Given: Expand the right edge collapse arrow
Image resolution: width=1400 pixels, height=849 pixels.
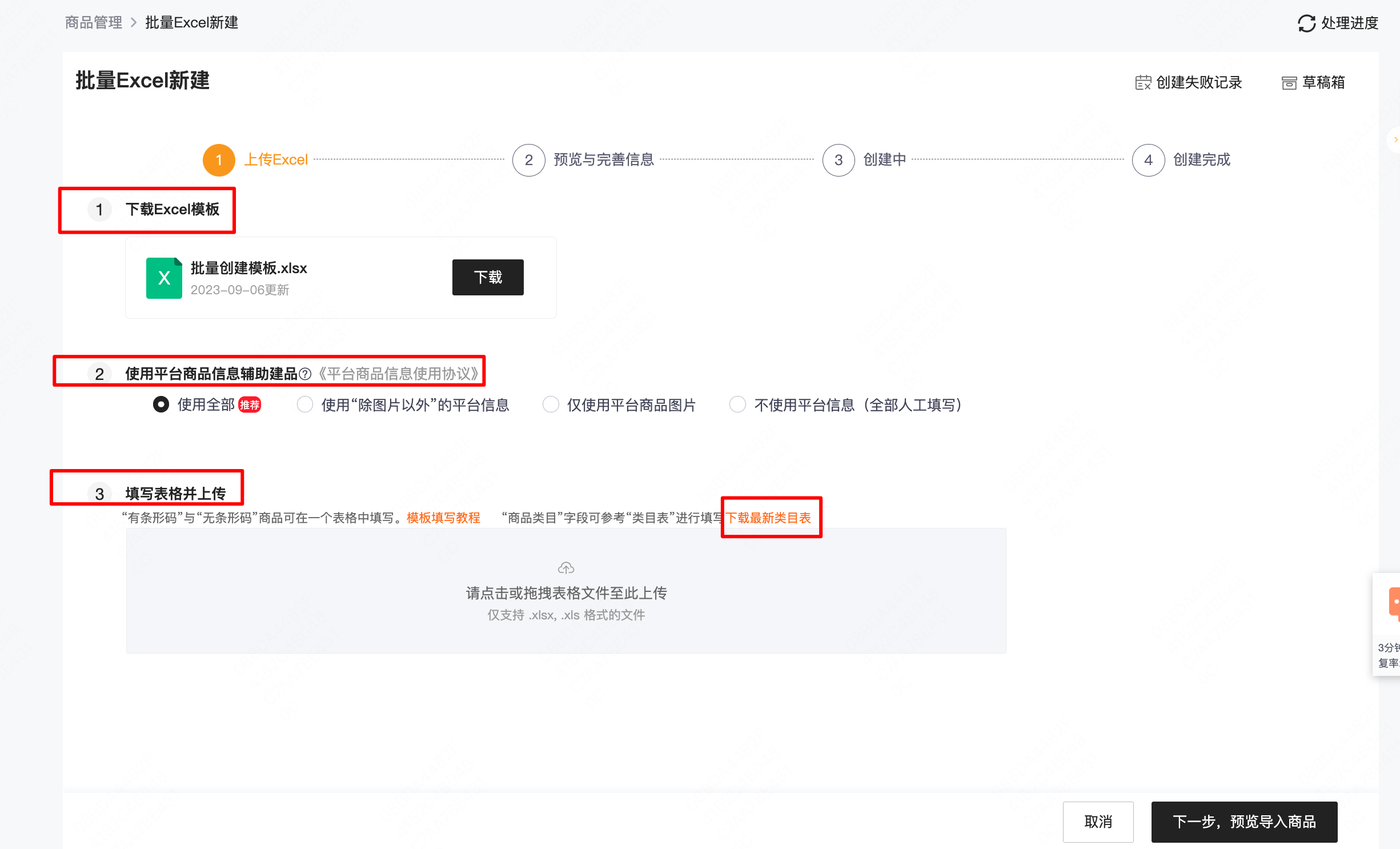Looking at the screenshot, I should pyautogui.click(x=1395, y=140).
